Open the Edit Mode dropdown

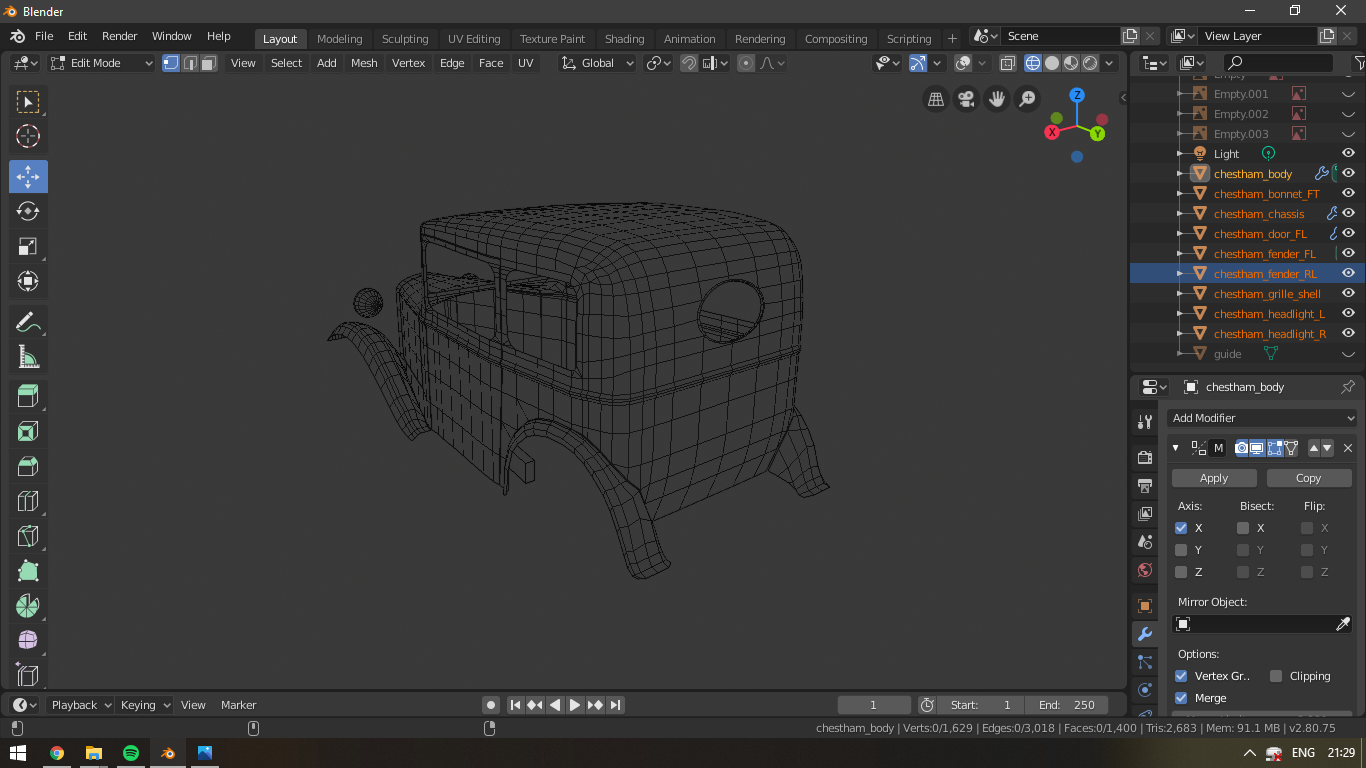pyautogui.click(x=102, y=63)
